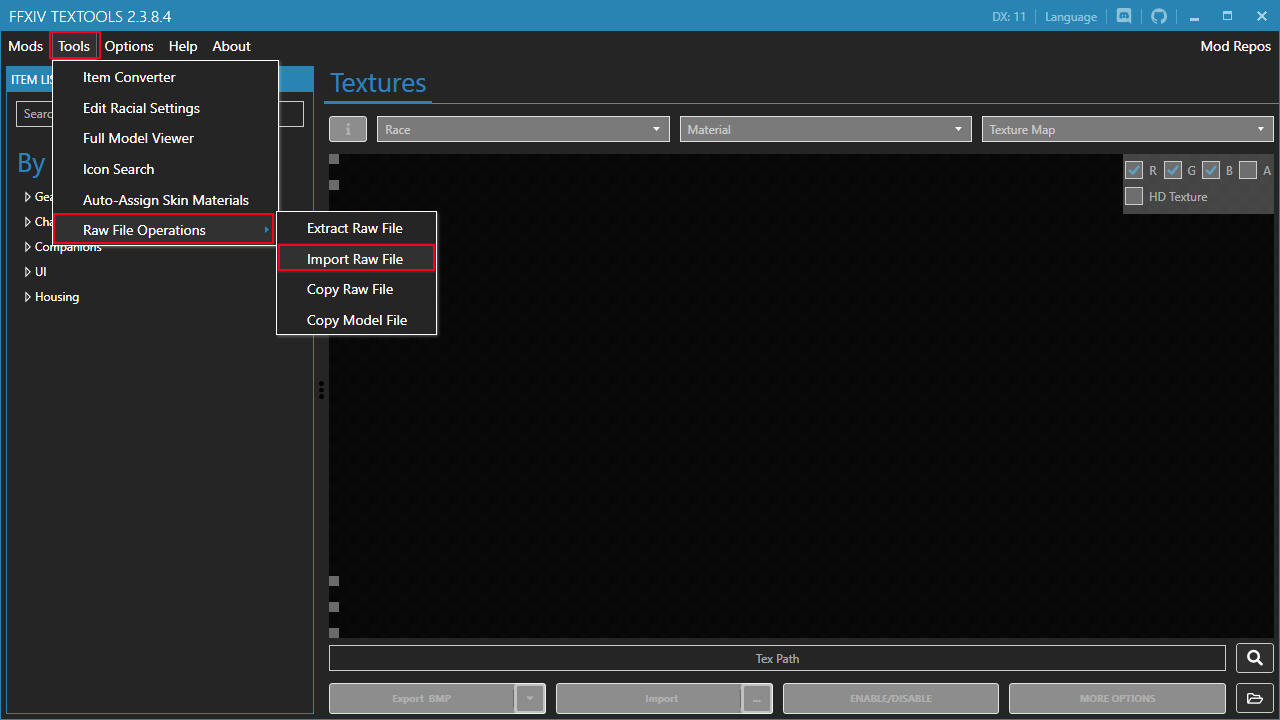Click the info button next to Race
The image size is (1280, 720).
click(348, 129)
